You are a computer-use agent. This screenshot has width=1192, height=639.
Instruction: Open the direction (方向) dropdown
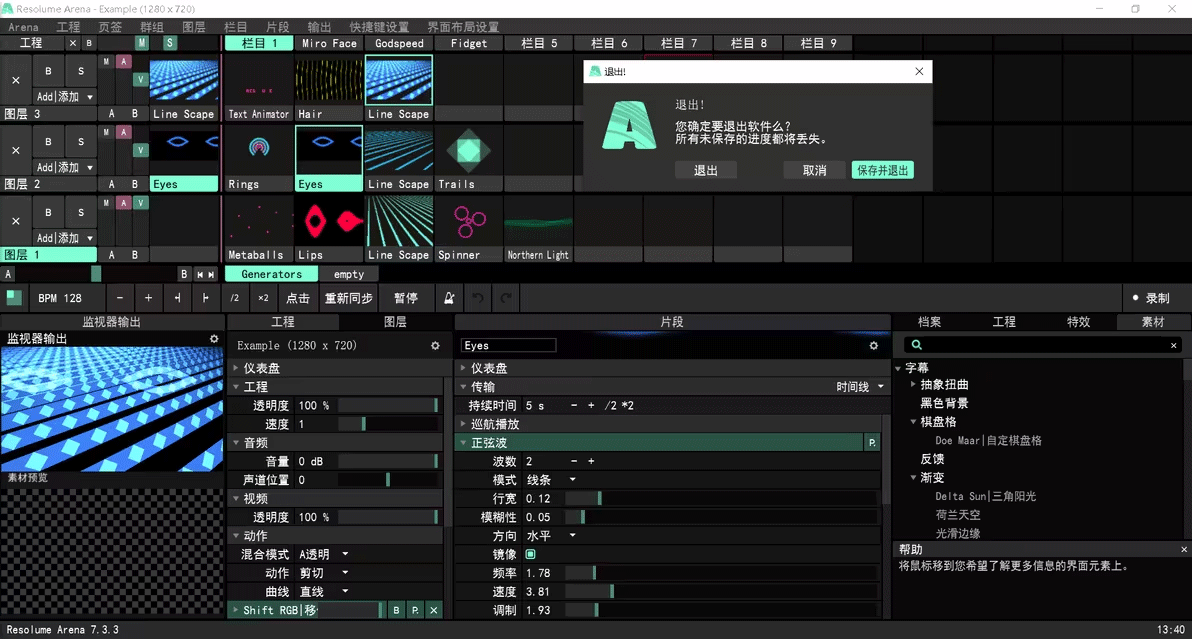[x=551, y=536]
